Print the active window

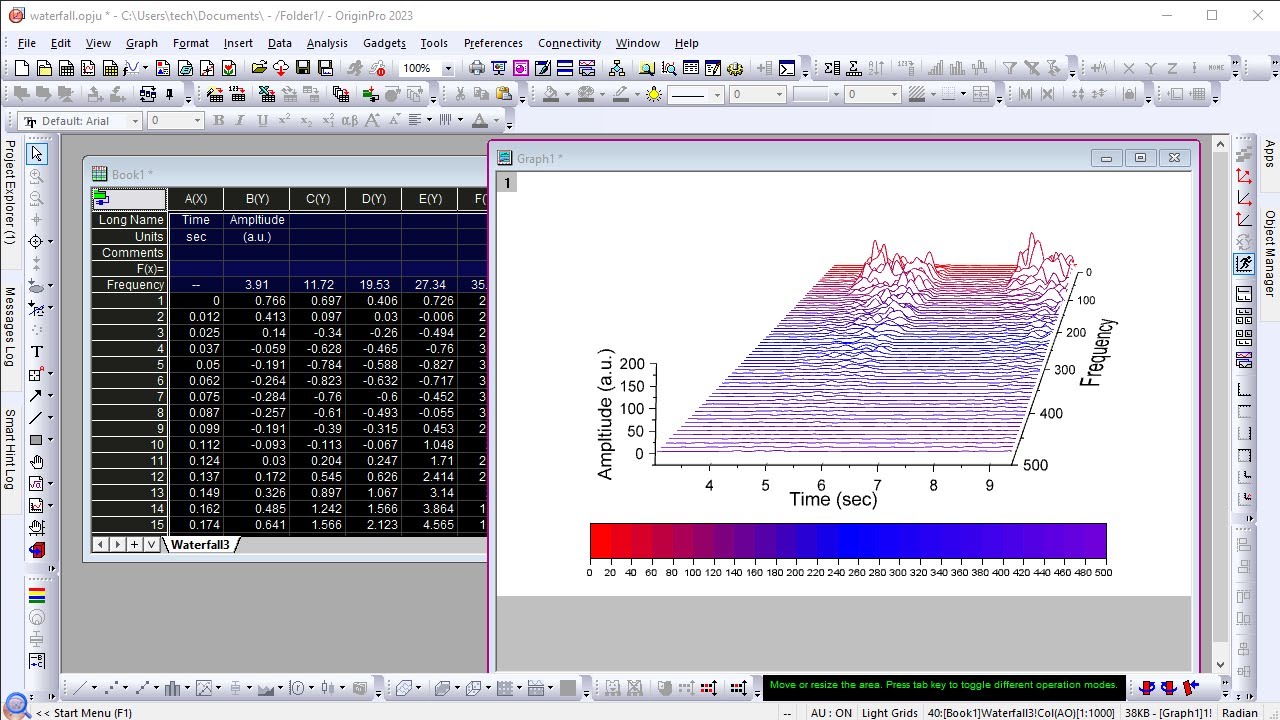[x=477, y=68]
